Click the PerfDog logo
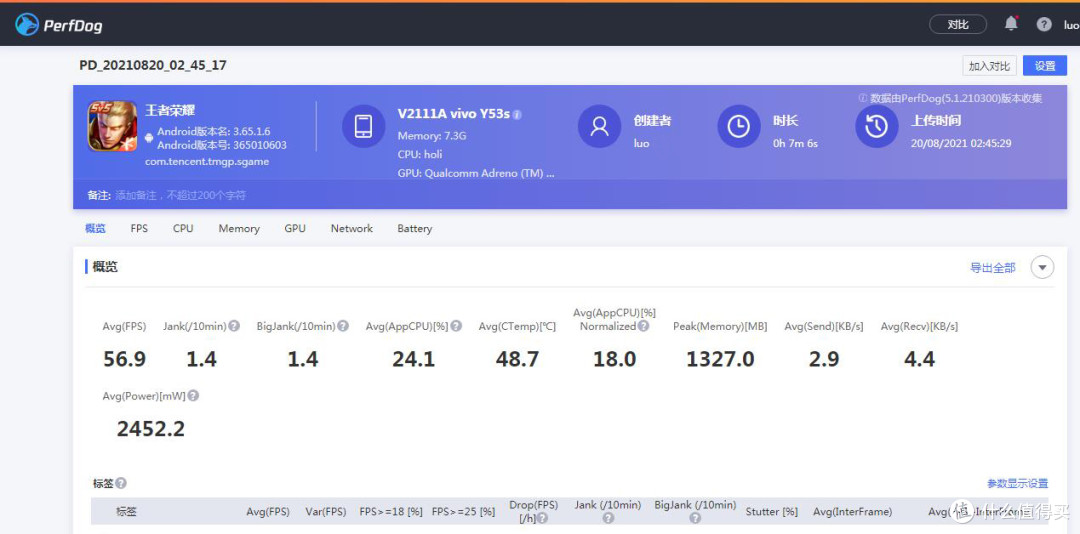Viewport: 1080px width, 534px height. (x=59, y=25)
